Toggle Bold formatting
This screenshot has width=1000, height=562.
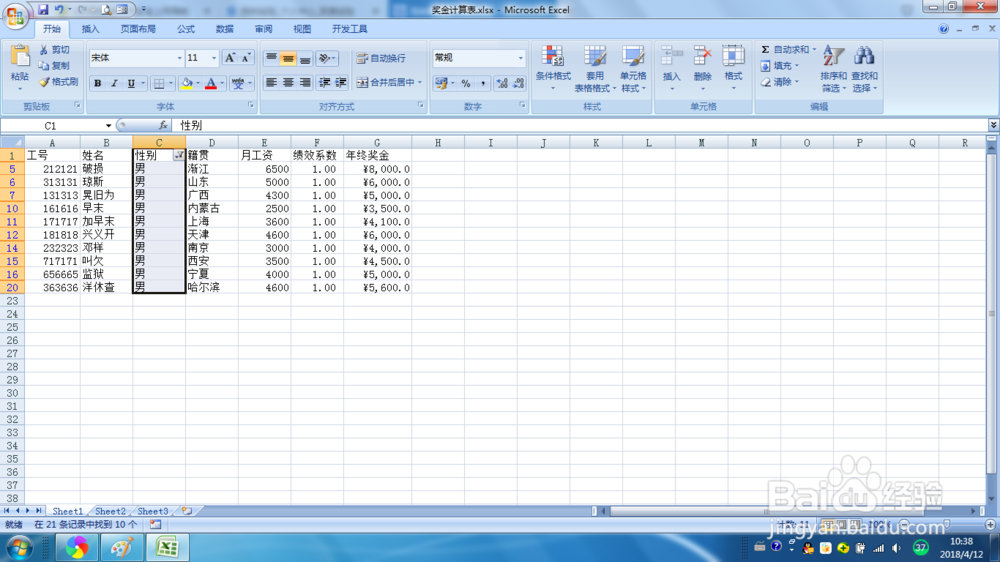98,83
